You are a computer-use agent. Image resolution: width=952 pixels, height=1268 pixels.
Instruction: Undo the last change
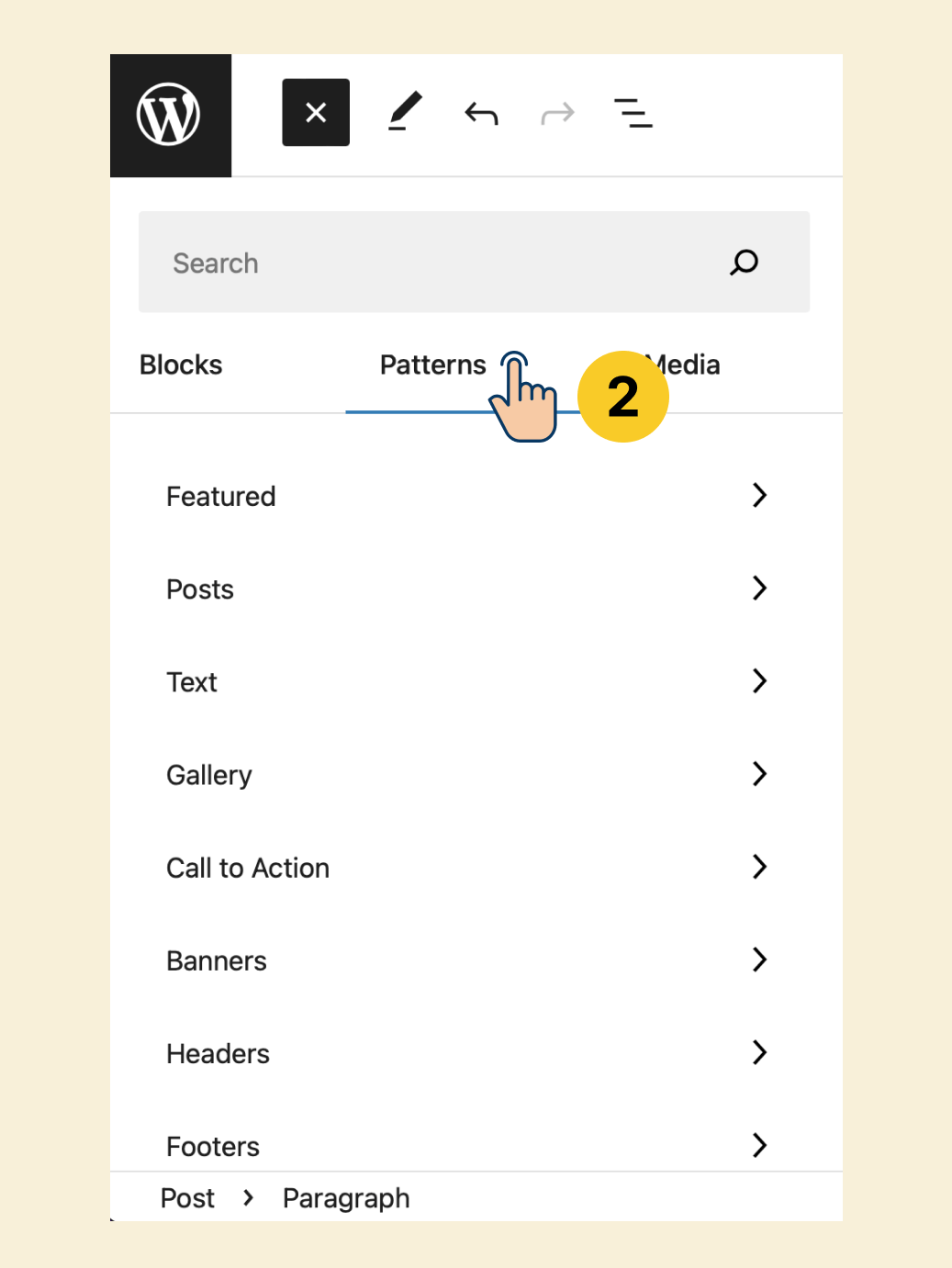[481, 114]
